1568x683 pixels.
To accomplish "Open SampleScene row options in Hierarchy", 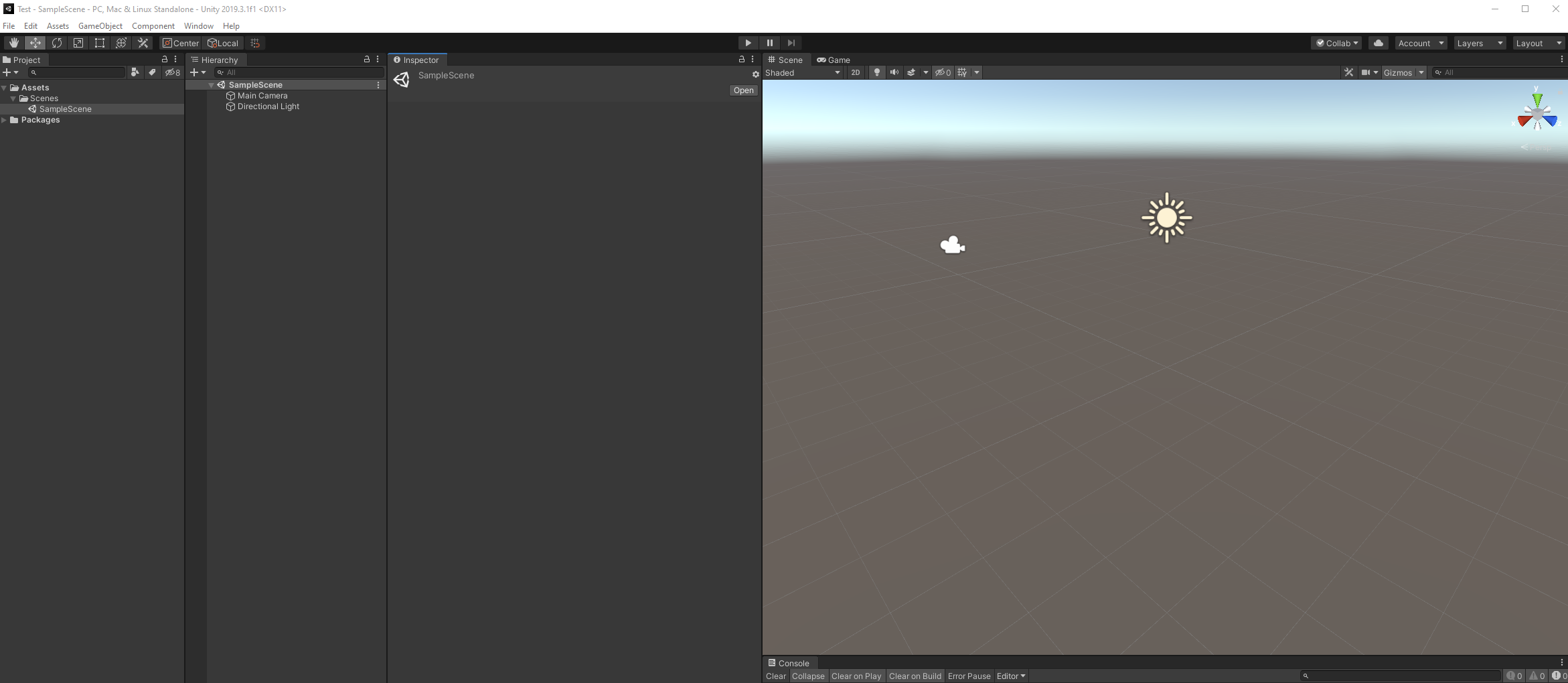I will pyautogui.click(x=378, y=85).
